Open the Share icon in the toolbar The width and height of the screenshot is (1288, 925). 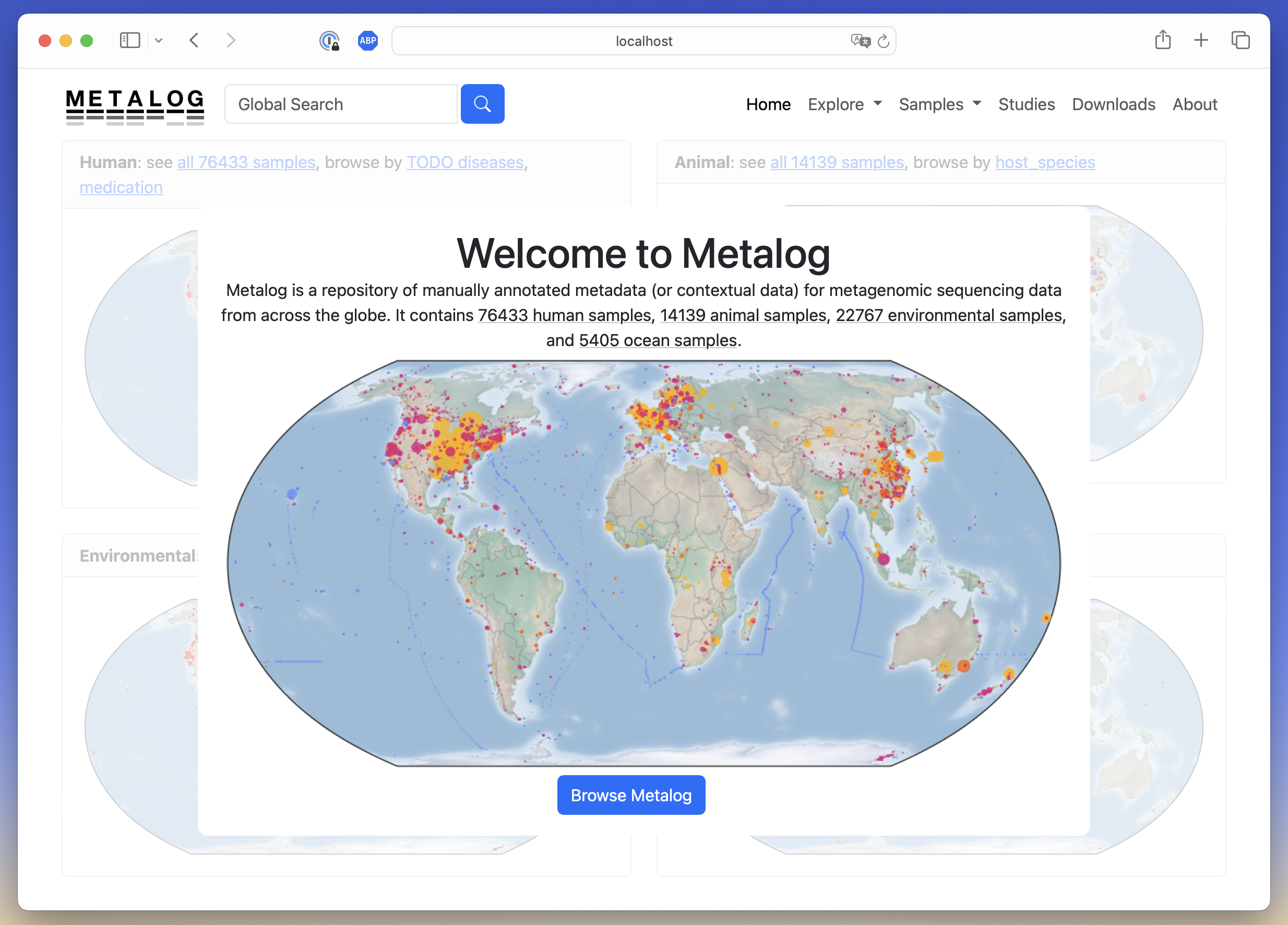(1163, 40)
